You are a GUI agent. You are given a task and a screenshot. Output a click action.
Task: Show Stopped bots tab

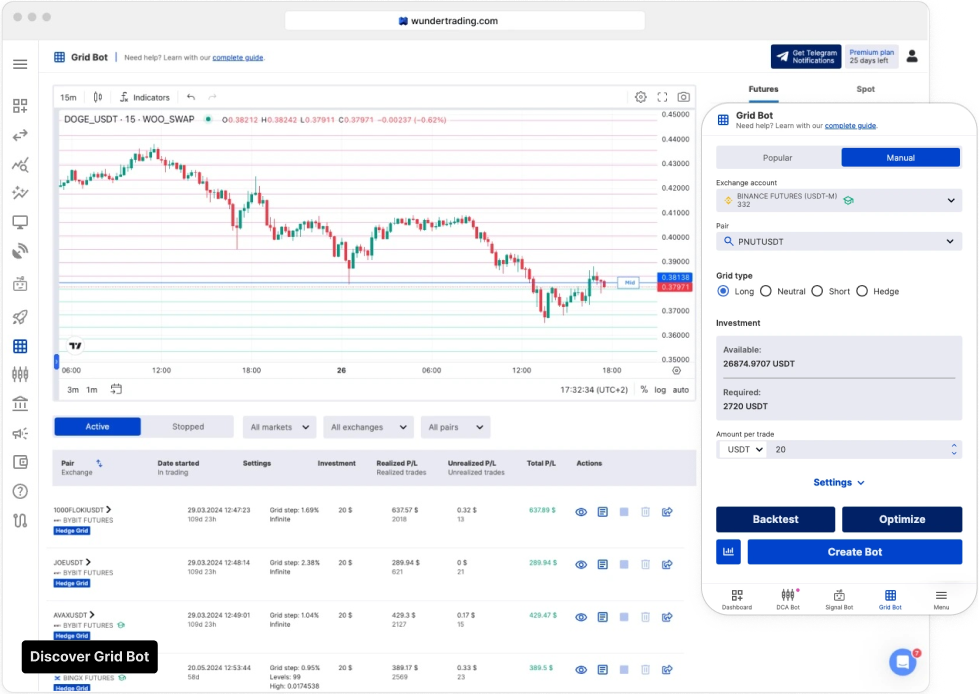(188, 427)
